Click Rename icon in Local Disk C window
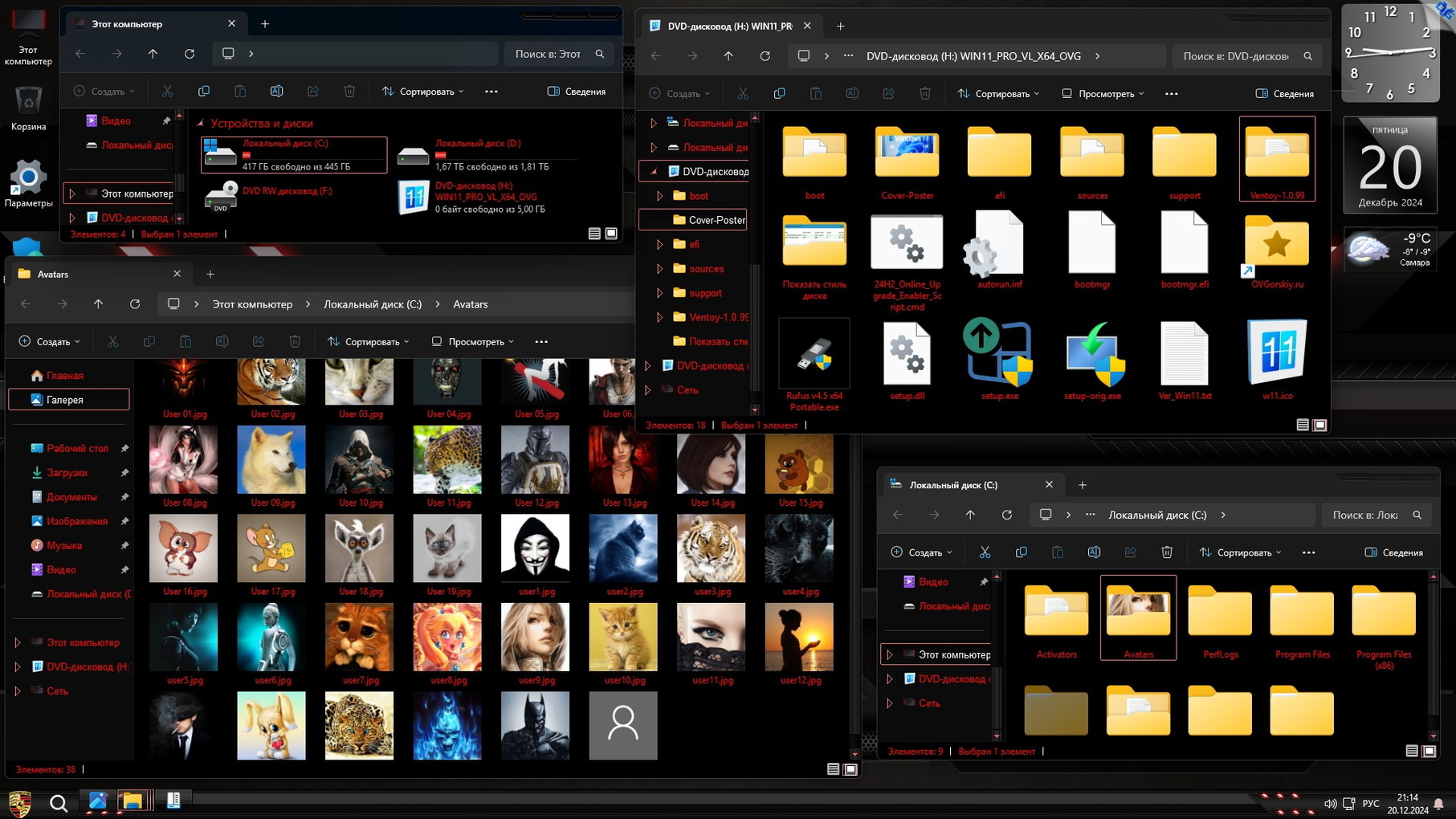Image resolution: width=1456 pixels, height=819 pixels. (1094, 552)
